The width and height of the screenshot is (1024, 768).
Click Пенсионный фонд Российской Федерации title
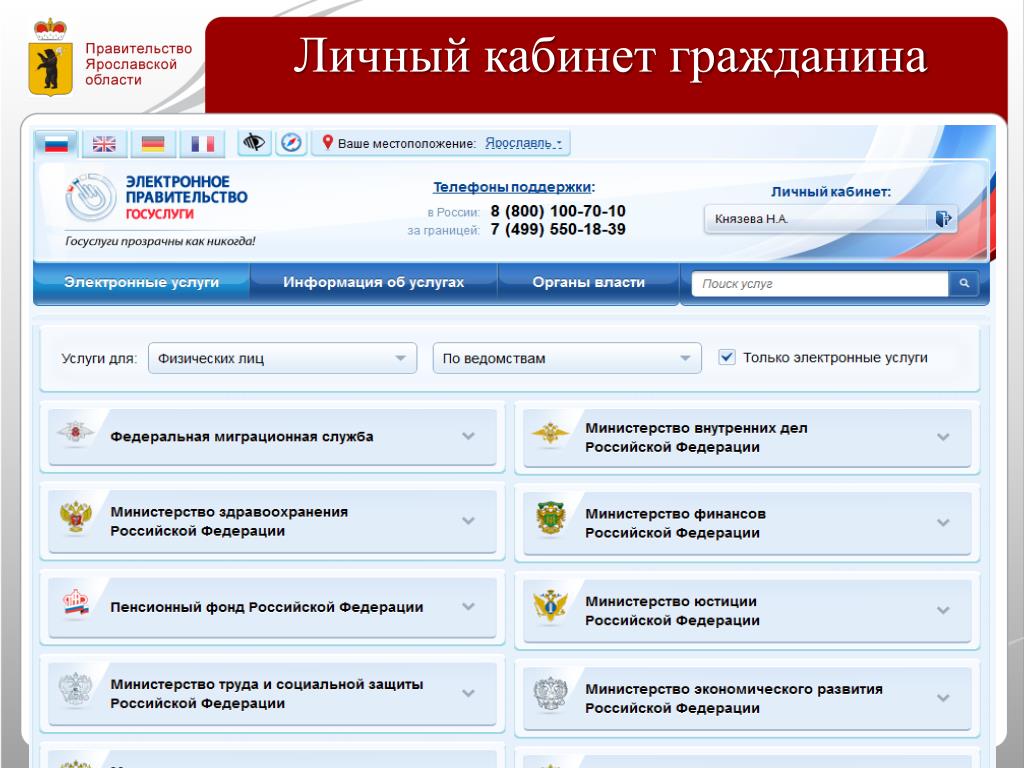266,607
